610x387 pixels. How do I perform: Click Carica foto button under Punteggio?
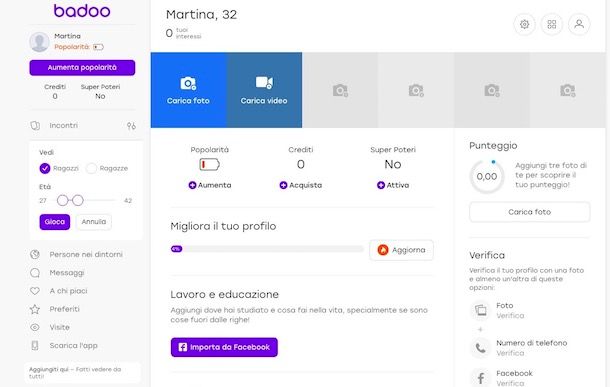(529, 212)
